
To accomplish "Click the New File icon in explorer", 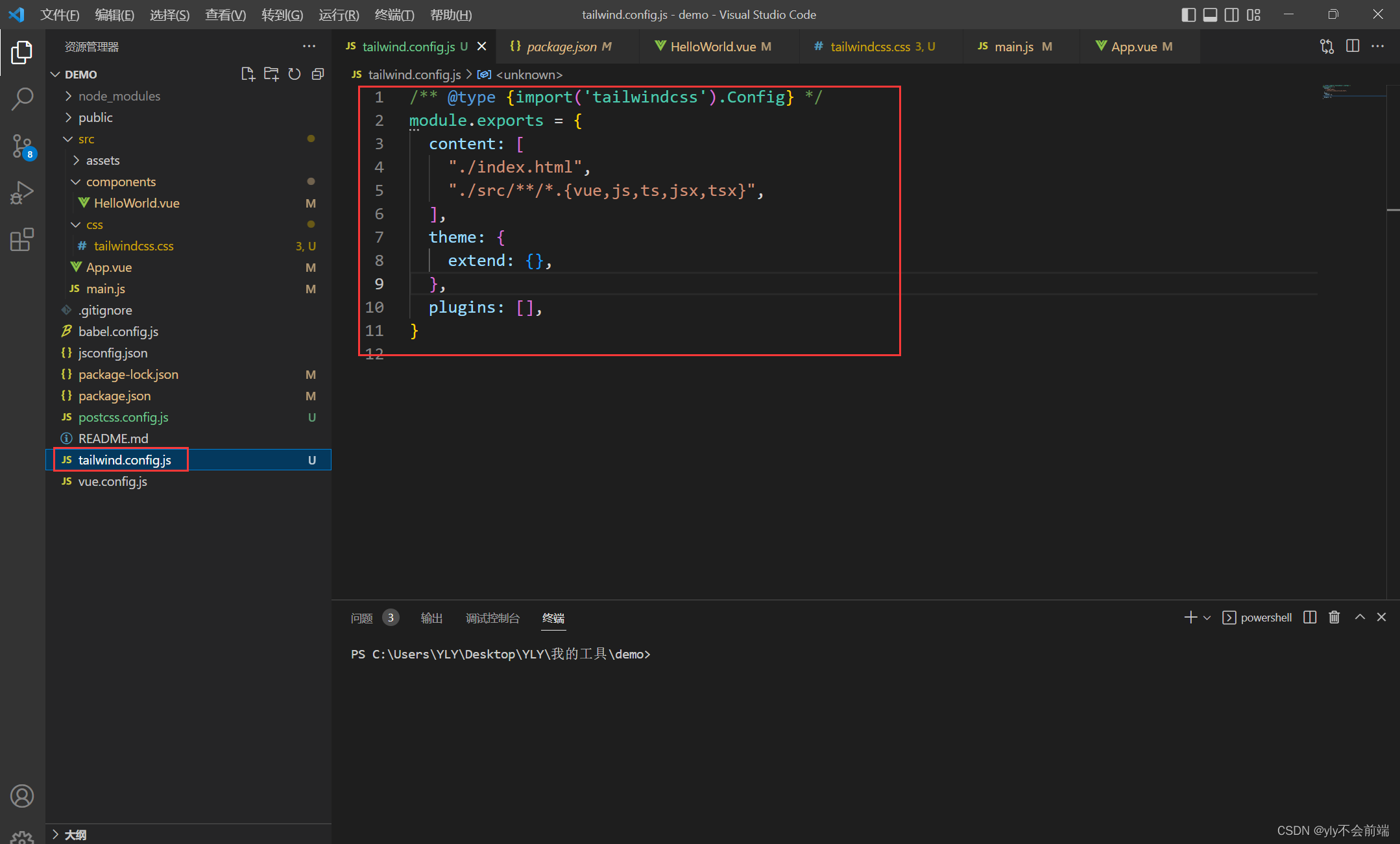I will pyautogui.click(x=247, y=74).
